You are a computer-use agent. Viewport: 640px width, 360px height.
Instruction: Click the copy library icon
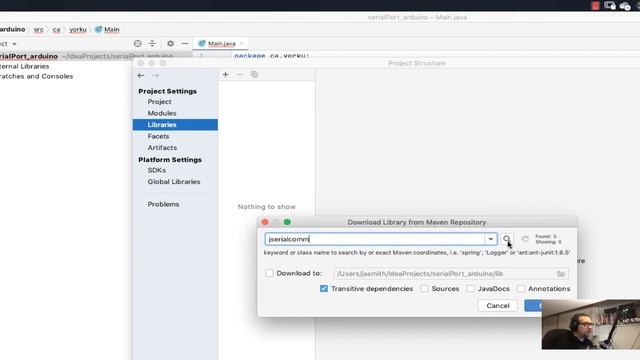pyautogui.click(x=254, y=75)
